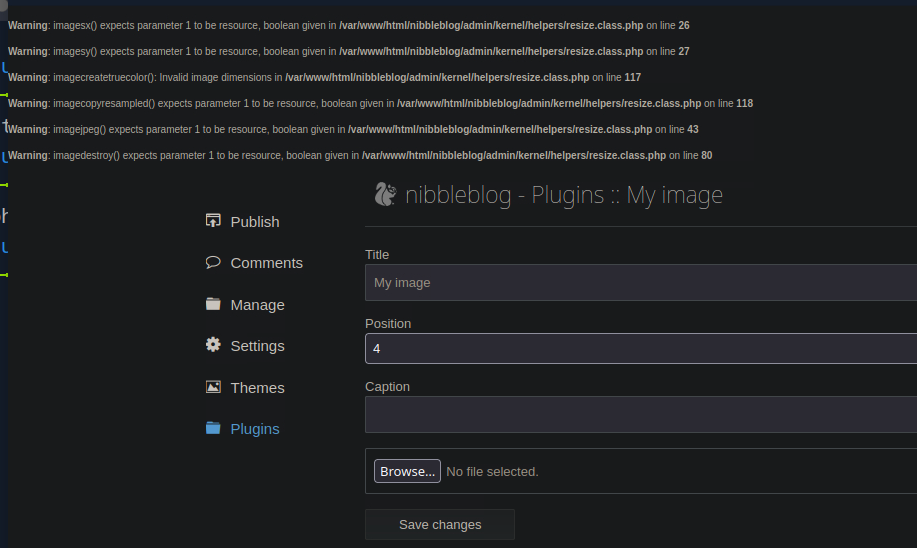Image resolution: width=917 pixels, height=548 pixels.
Task: Click the Settings gear icon
Action: click(x=213, y=344)
